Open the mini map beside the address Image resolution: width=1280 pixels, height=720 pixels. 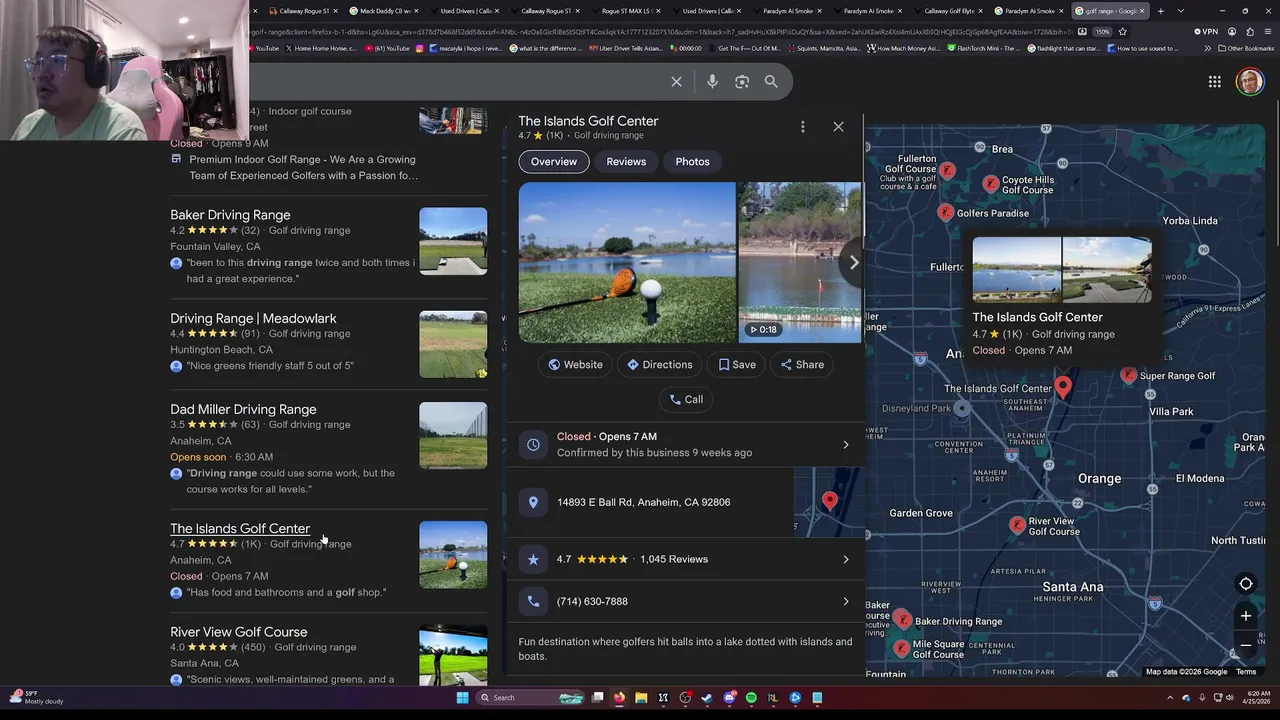click(829, 502)
